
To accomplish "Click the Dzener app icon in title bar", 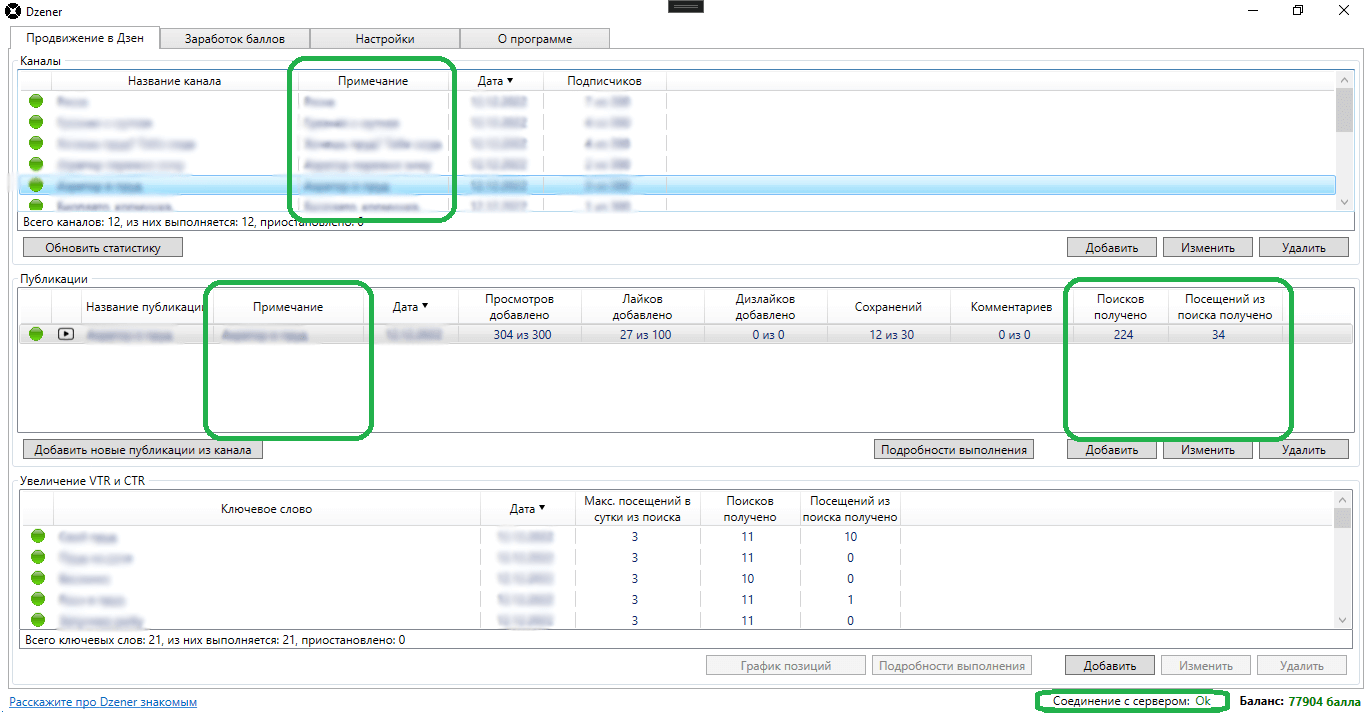I will point(13,11).
